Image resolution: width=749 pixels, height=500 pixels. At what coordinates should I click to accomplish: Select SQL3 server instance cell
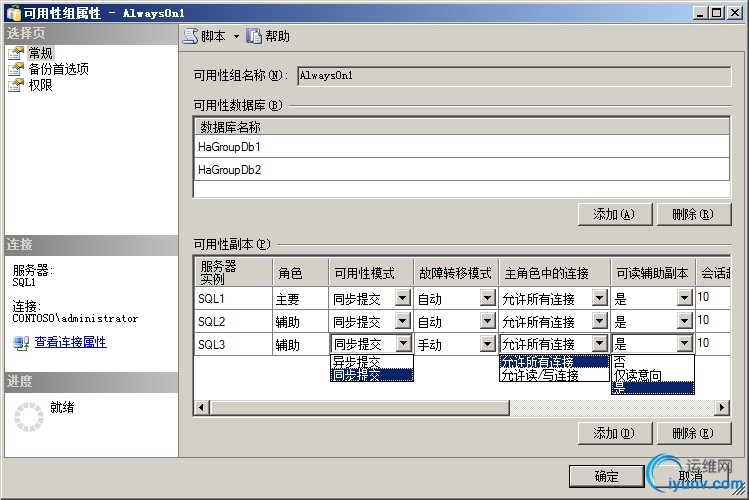coord(234,344)
